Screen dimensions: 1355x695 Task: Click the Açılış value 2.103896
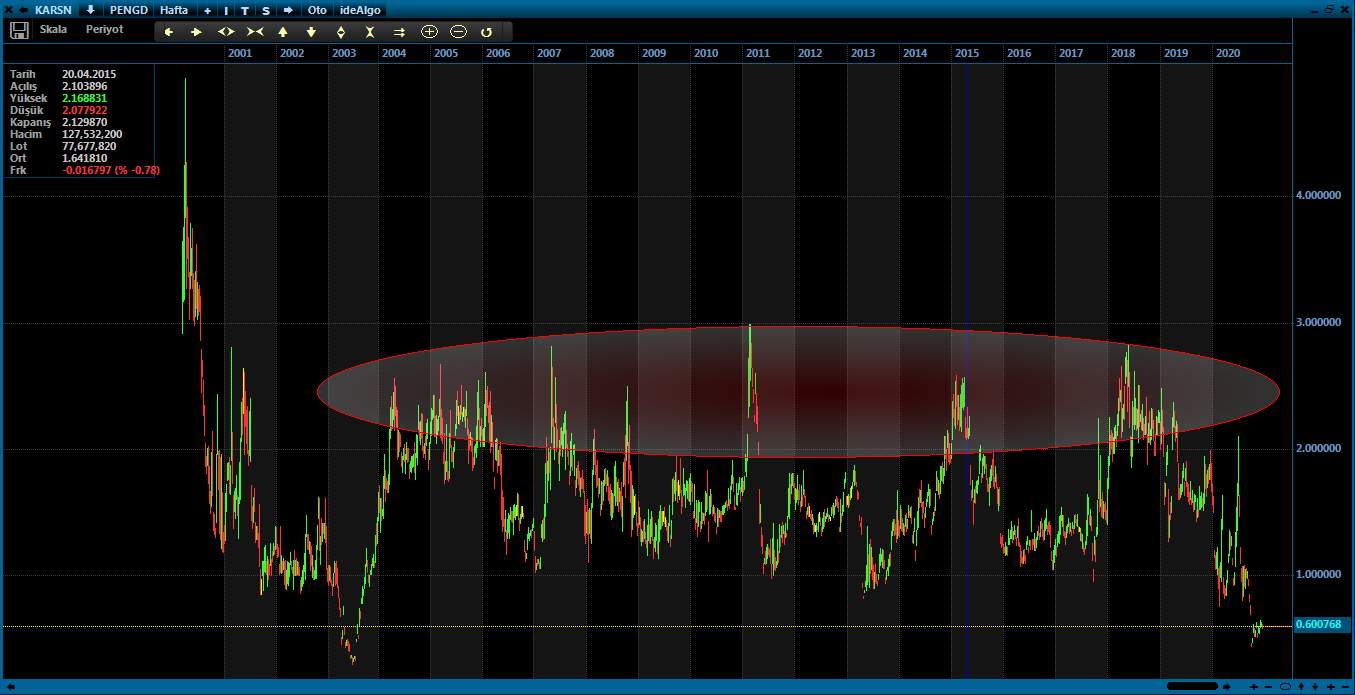pos(85,87)
